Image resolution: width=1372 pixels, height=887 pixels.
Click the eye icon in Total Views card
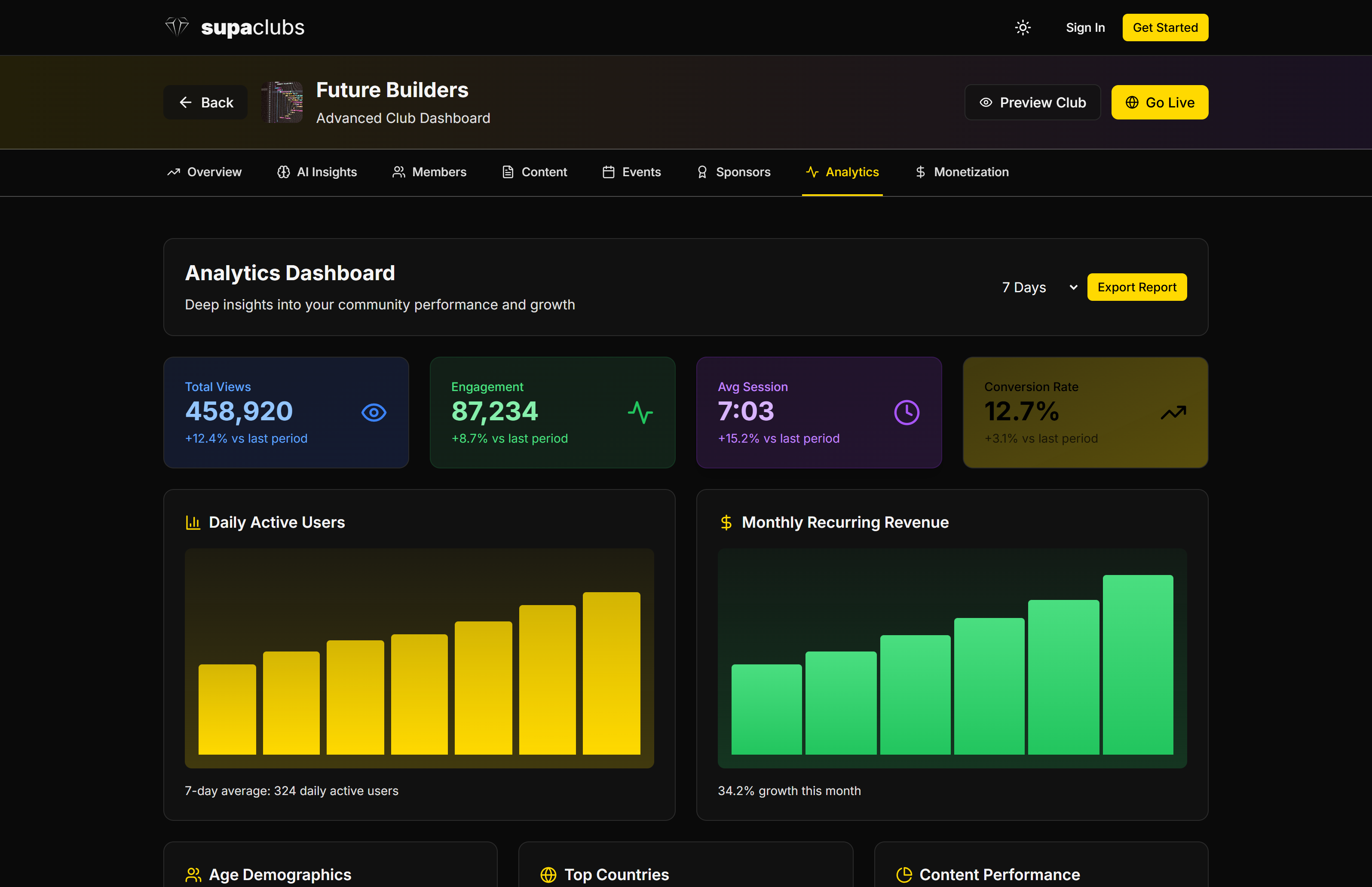(x=374, y=413)
